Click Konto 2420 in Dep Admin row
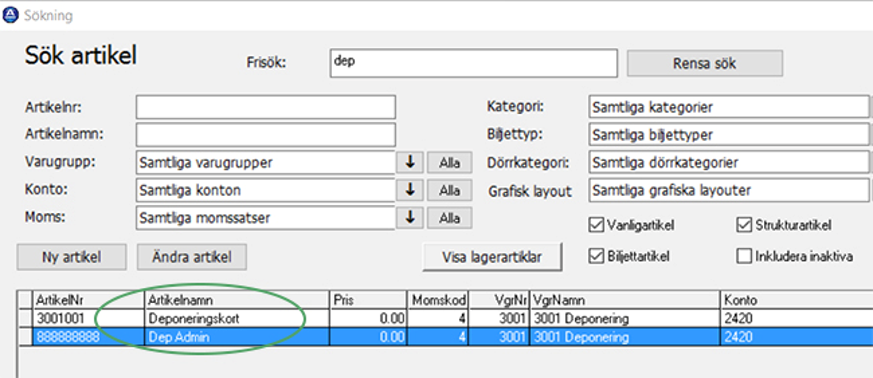This screenshot has width=873, height=378. point(797,337)
